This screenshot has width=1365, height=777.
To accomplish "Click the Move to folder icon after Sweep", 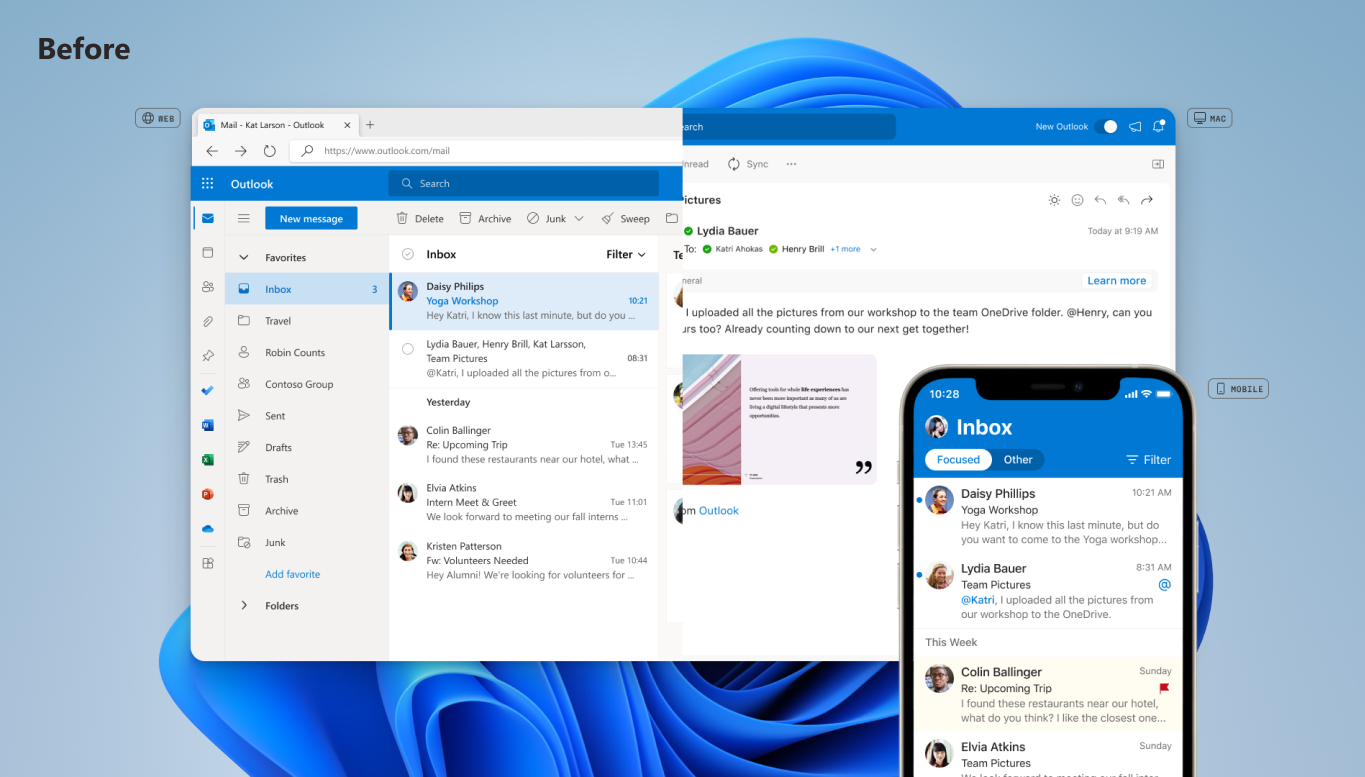I will pos(671,218).
